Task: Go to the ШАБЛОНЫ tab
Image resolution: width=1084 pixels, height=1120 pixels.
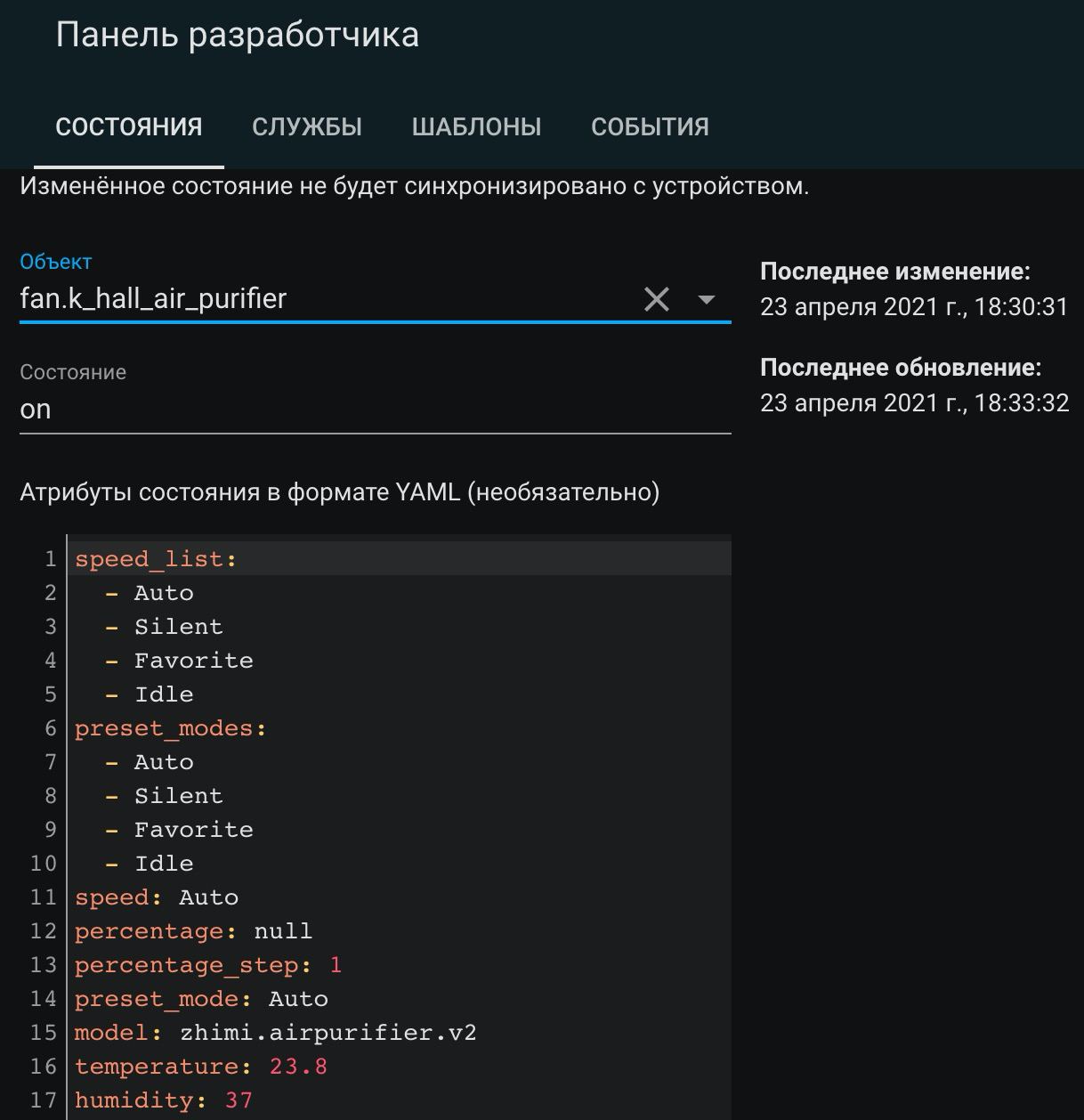Action: pyautogui.click(x=476, y=127)
